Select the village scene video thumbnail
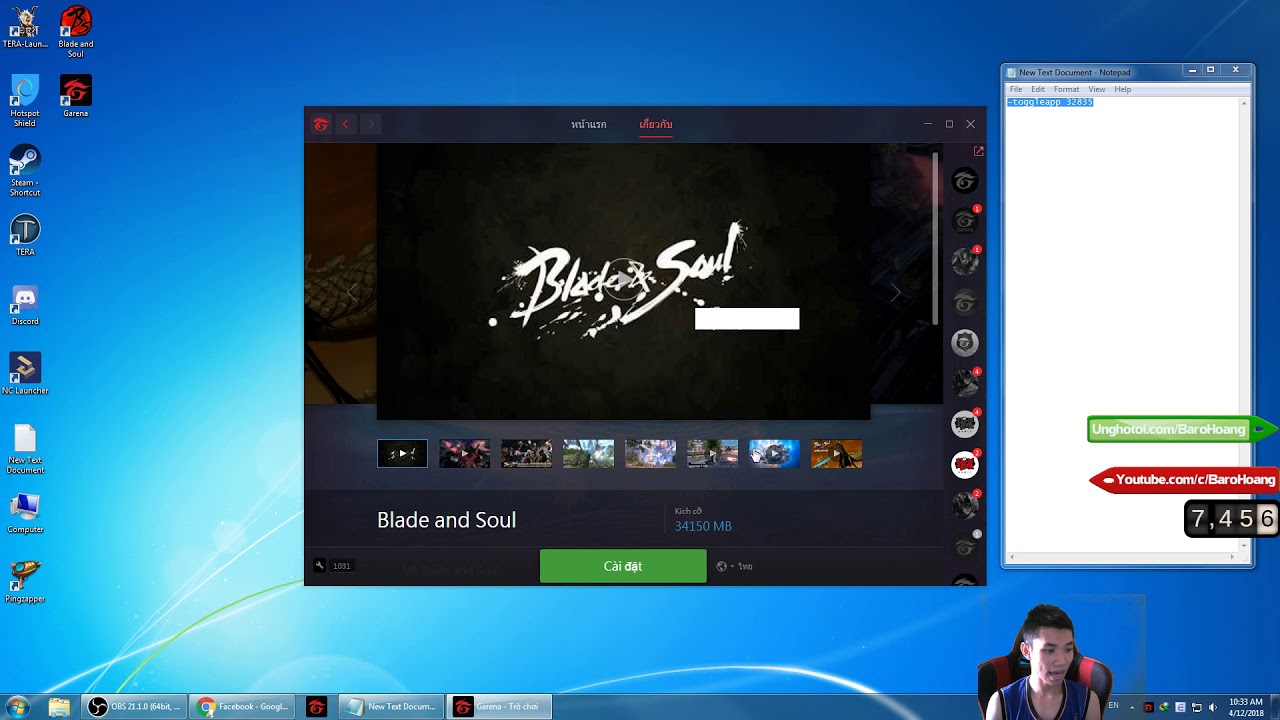Viewport: 1280px width, 720px height. (712, 454)
